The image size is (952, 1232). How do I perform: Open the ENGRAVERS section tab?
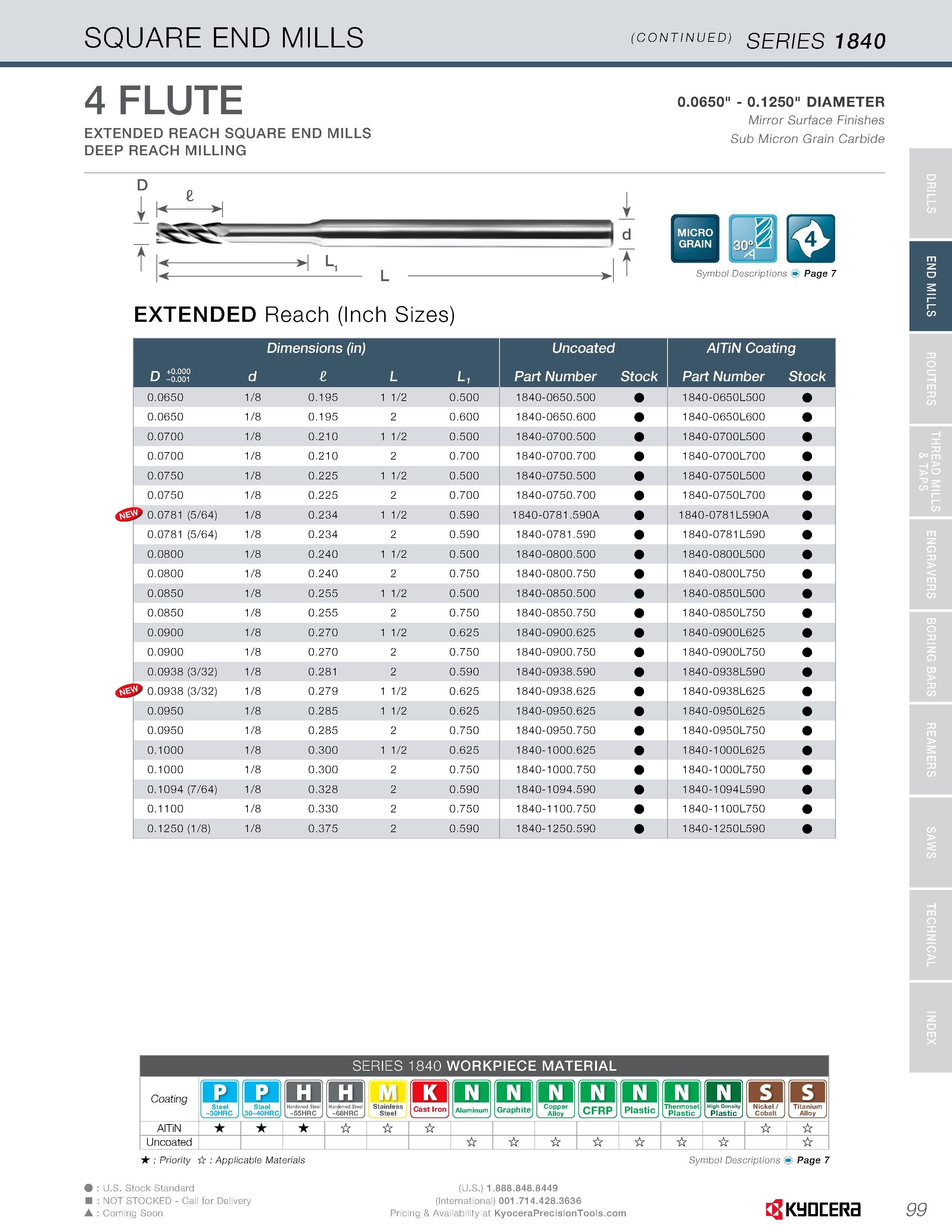[x=931, y=564]
